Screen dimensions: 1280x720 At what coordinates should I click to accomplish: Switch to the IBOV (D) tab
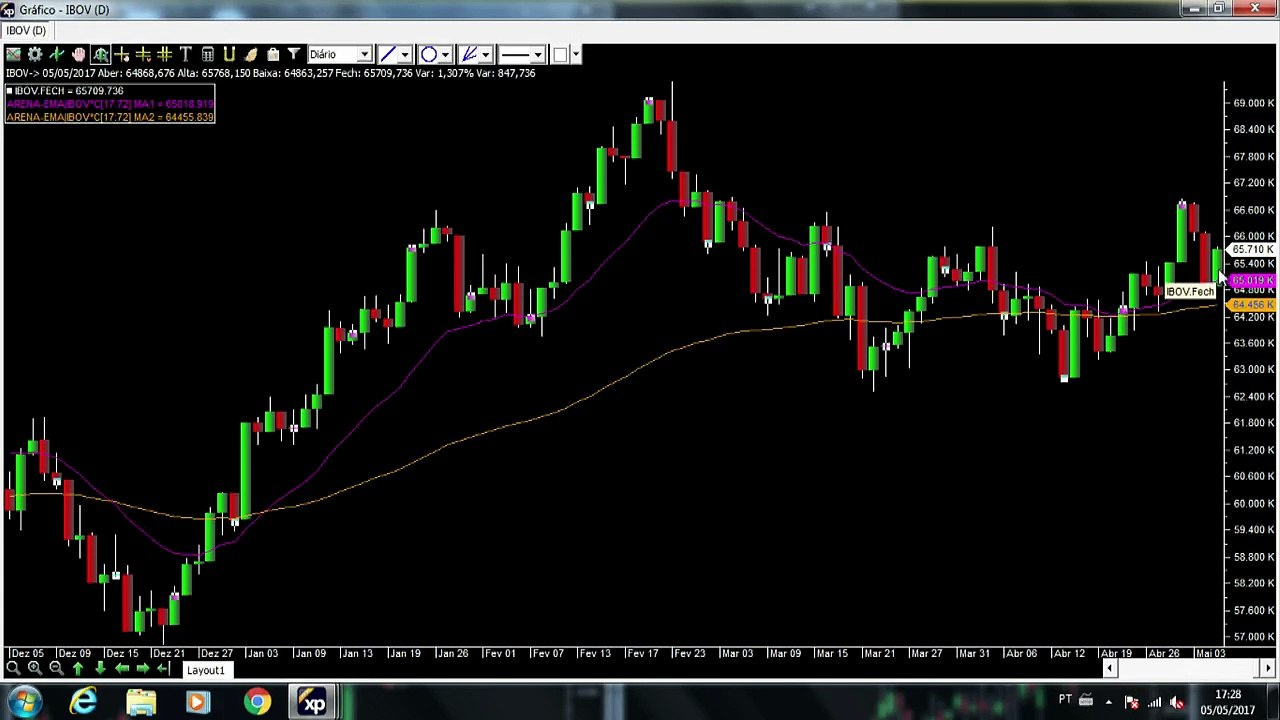(x=26, y=31)
